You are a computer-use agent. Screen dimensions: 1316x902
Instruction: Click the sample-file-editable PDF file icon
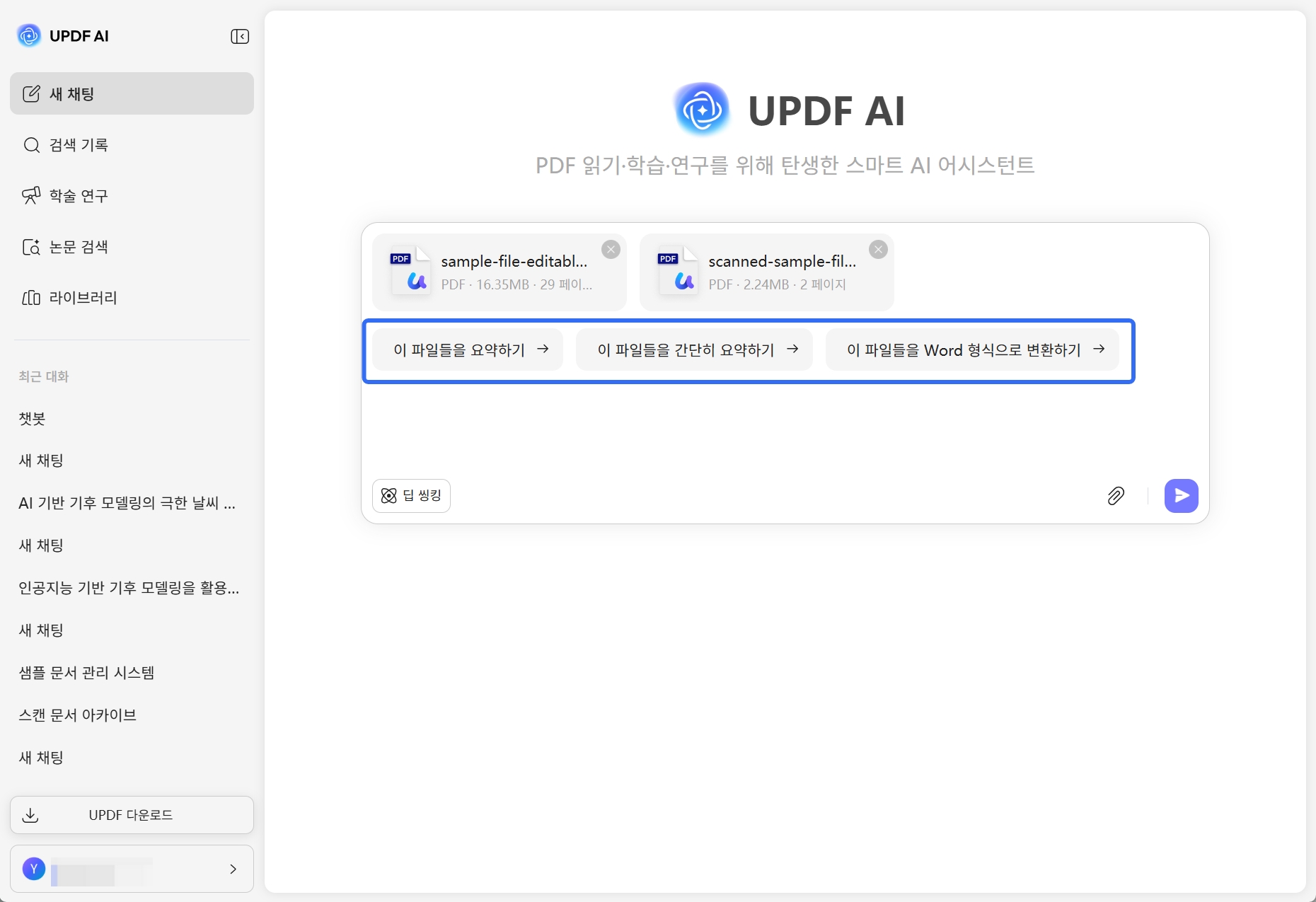(410, 271)
